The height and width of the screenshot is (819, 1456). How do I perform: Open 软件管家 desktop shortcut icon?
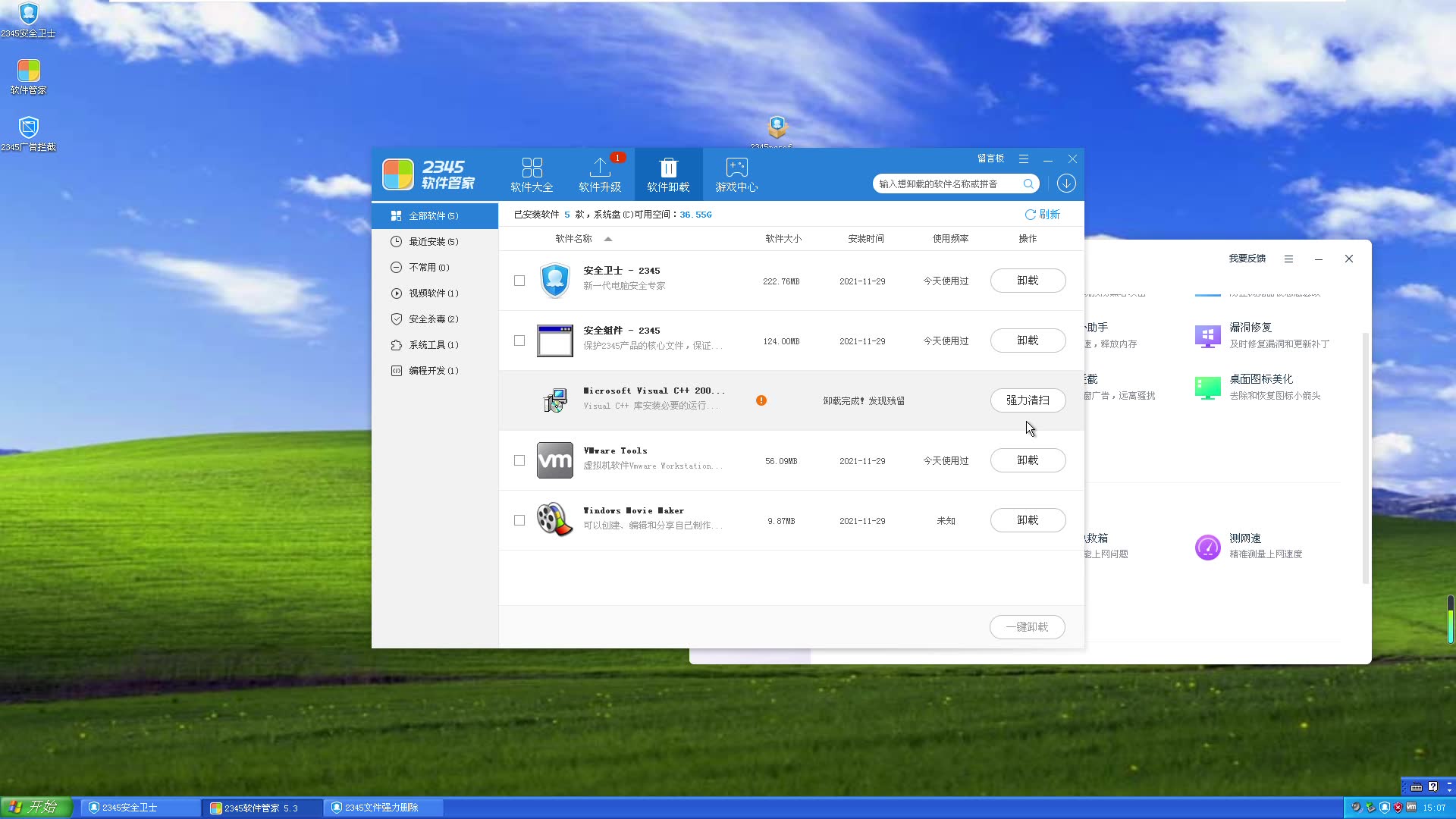click(x=28, y=71)
